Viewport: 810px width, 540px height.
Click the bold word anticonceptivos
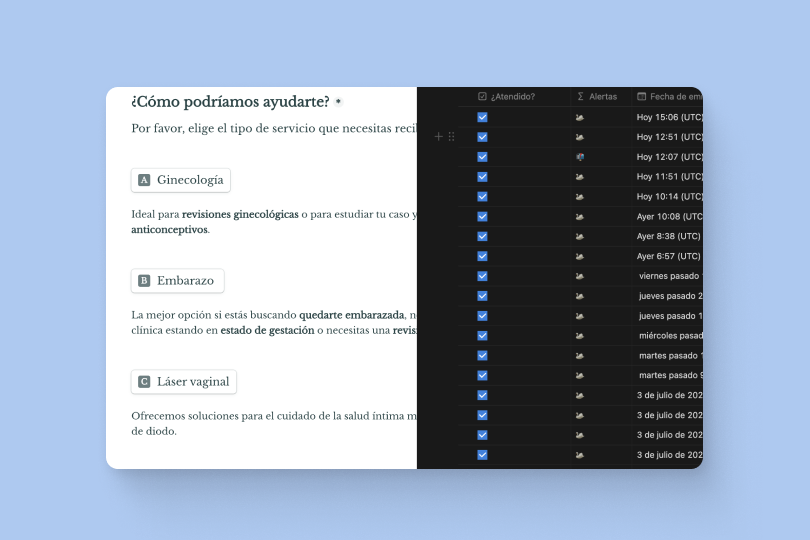169,229
